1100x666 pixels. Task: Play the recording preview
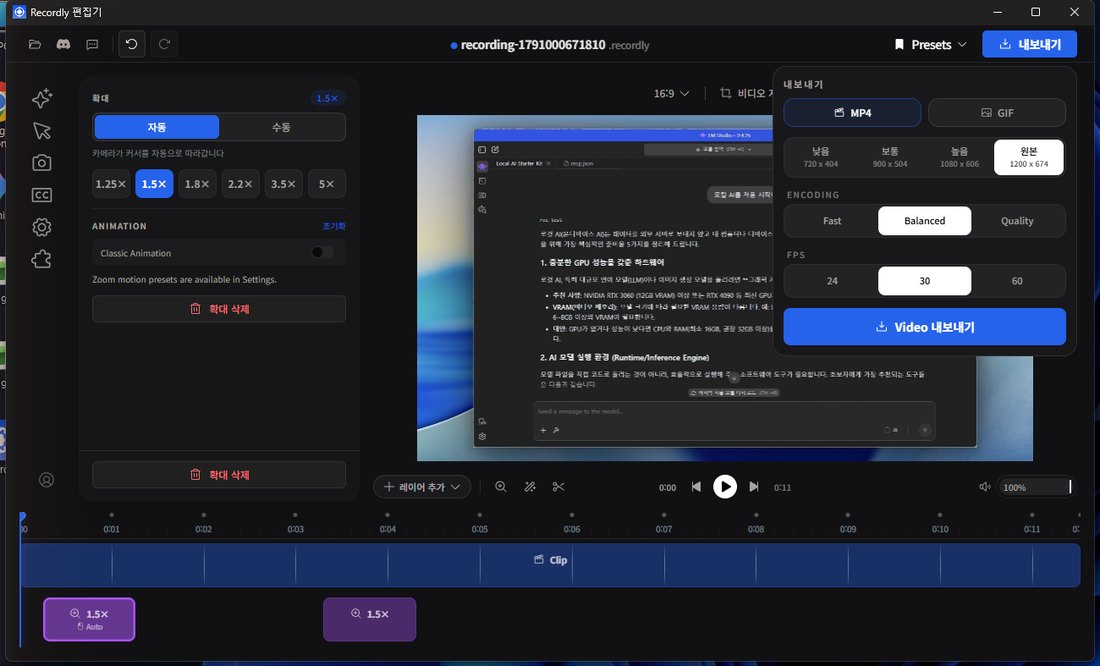coord(725,486)
